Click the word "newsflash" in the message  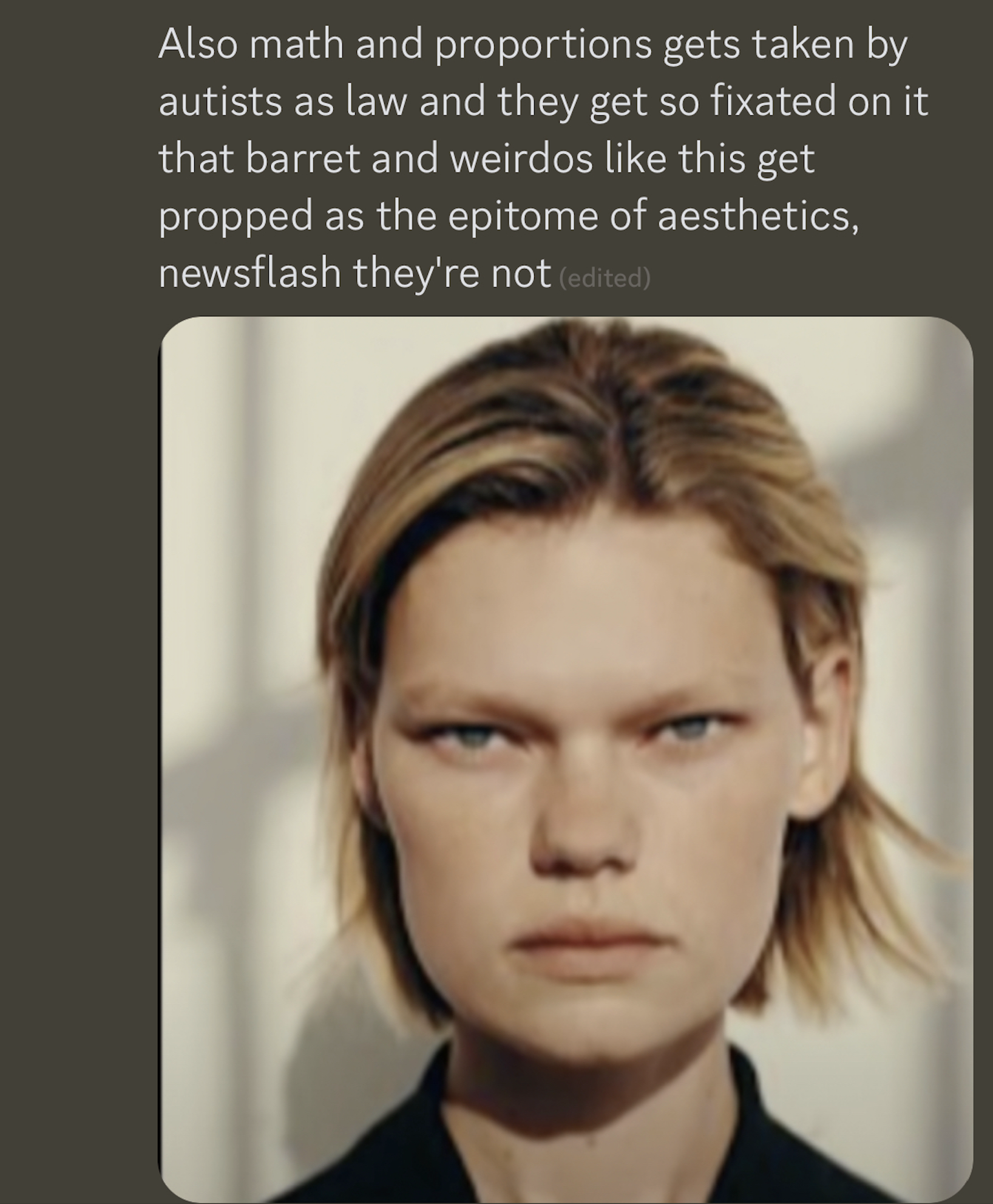(x=249, y=273)
